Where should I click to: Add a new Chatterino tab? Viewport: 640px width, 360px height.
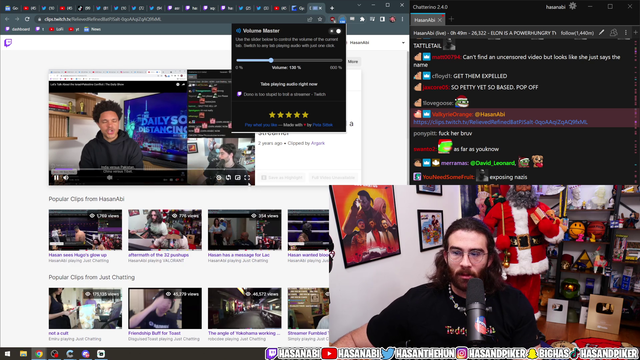[x=451, y=19]
